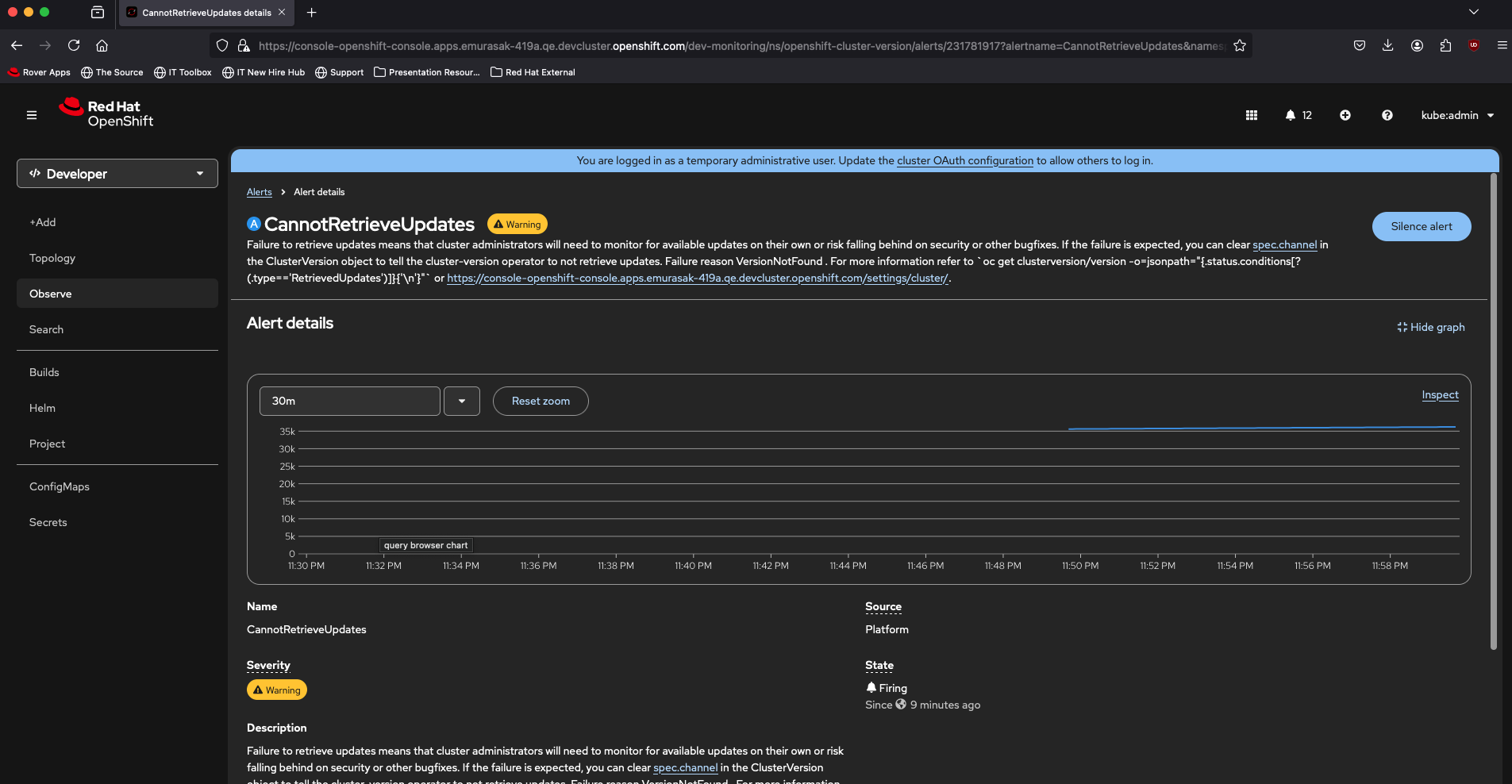Open the Inspect link for the graph

tap(1441, 394)
